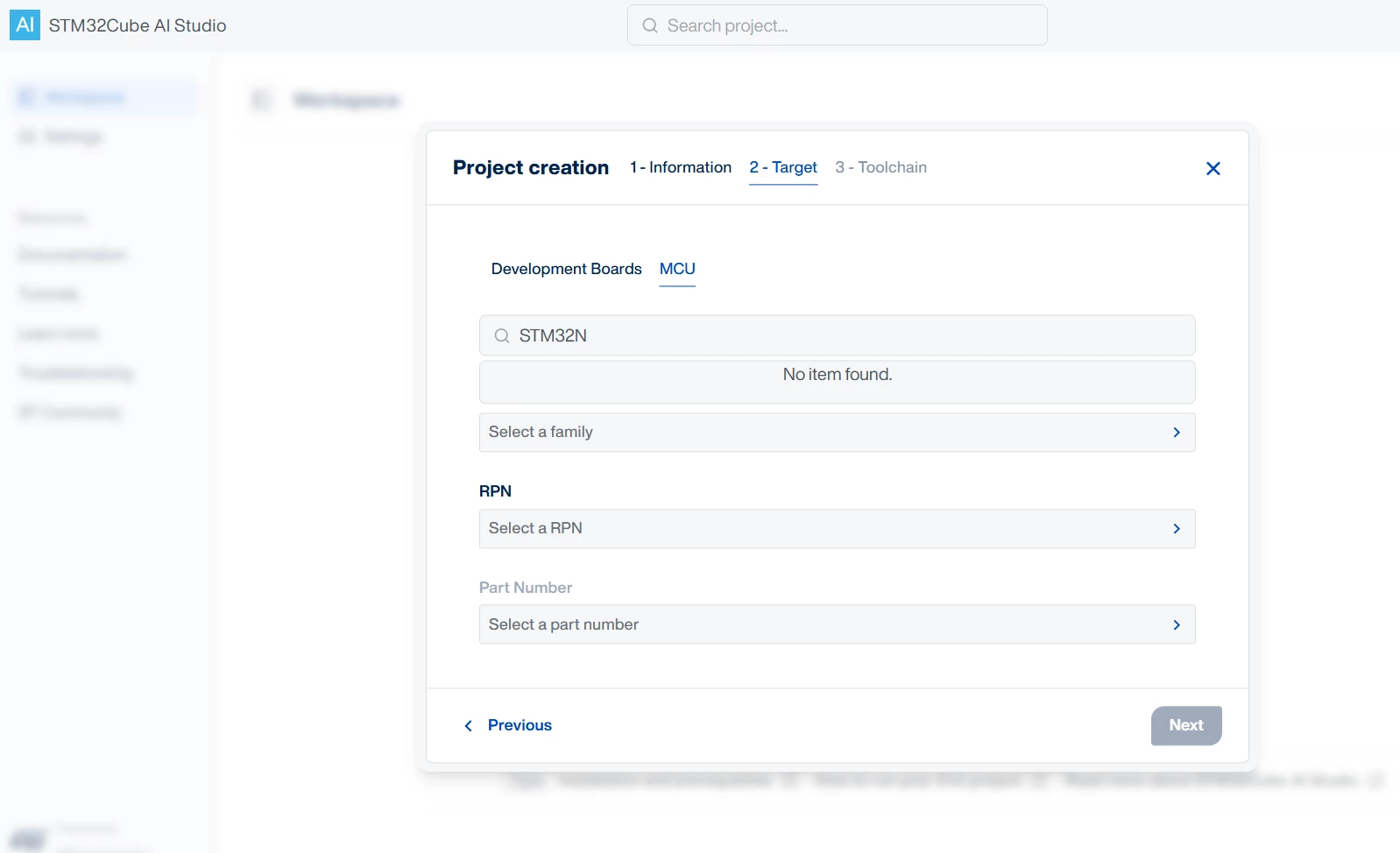
Task: Focus the Search project field
Action: pos(837,25)
